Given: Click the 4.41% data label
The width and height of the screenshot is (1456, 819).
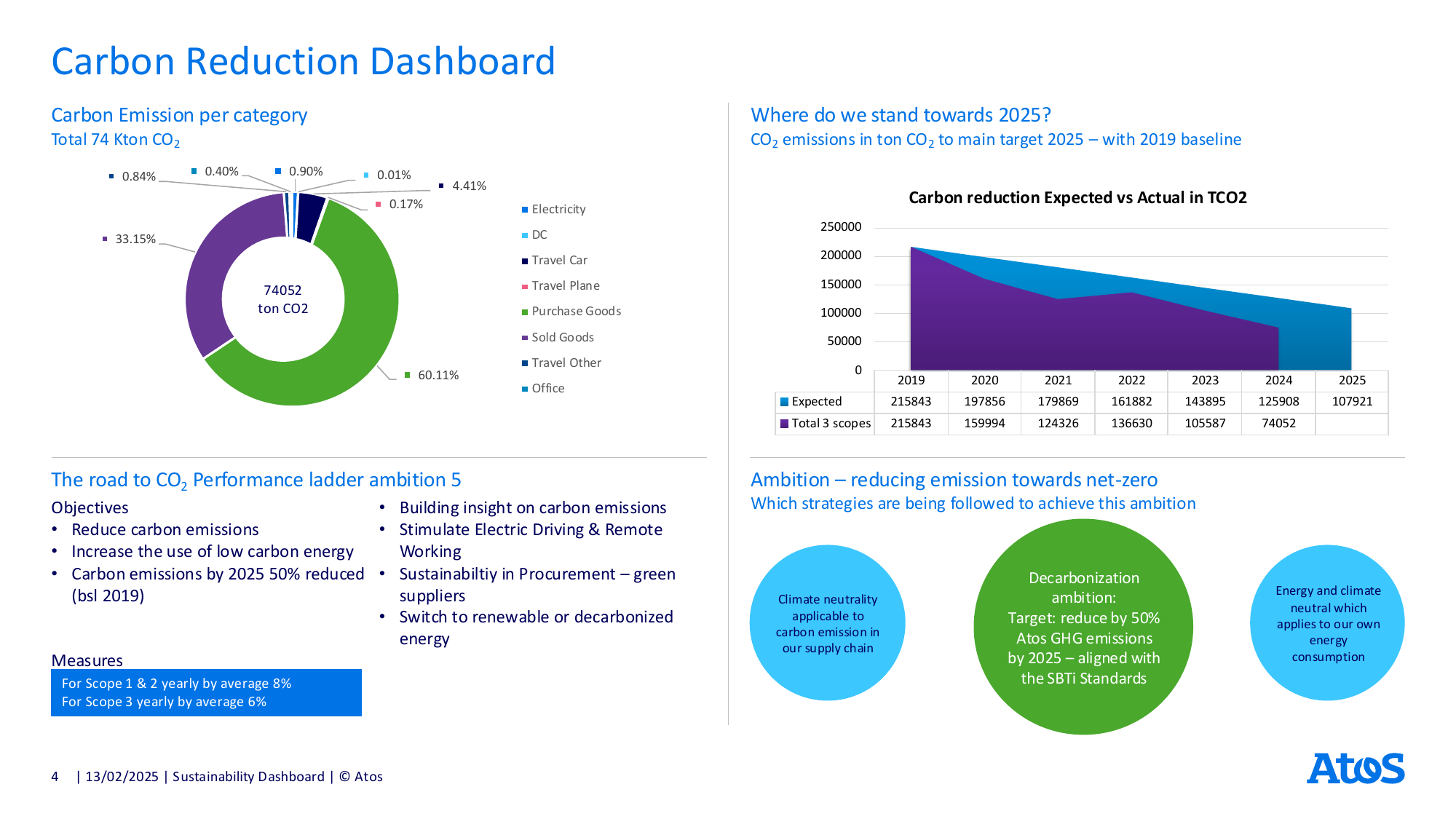Looking at the screenshot, I should click(469, 186).
